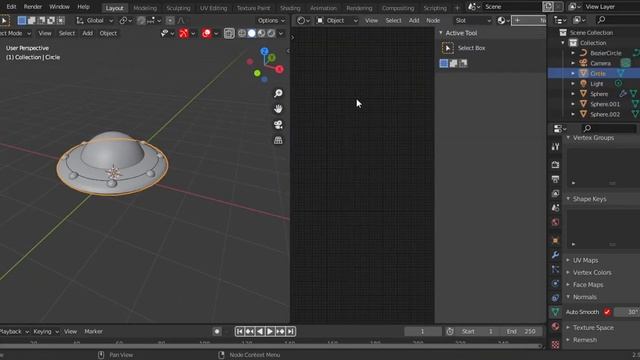Click the Auto Smooth angle value field
The height and width of the screenshot is (360, 640).
point(627,312)
